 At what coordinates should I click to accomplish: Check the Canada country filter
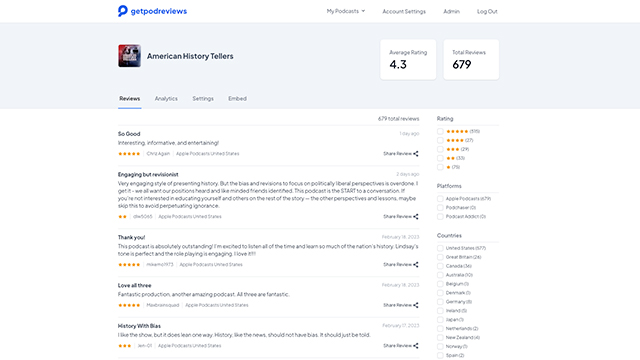click(x=440, y=266)
